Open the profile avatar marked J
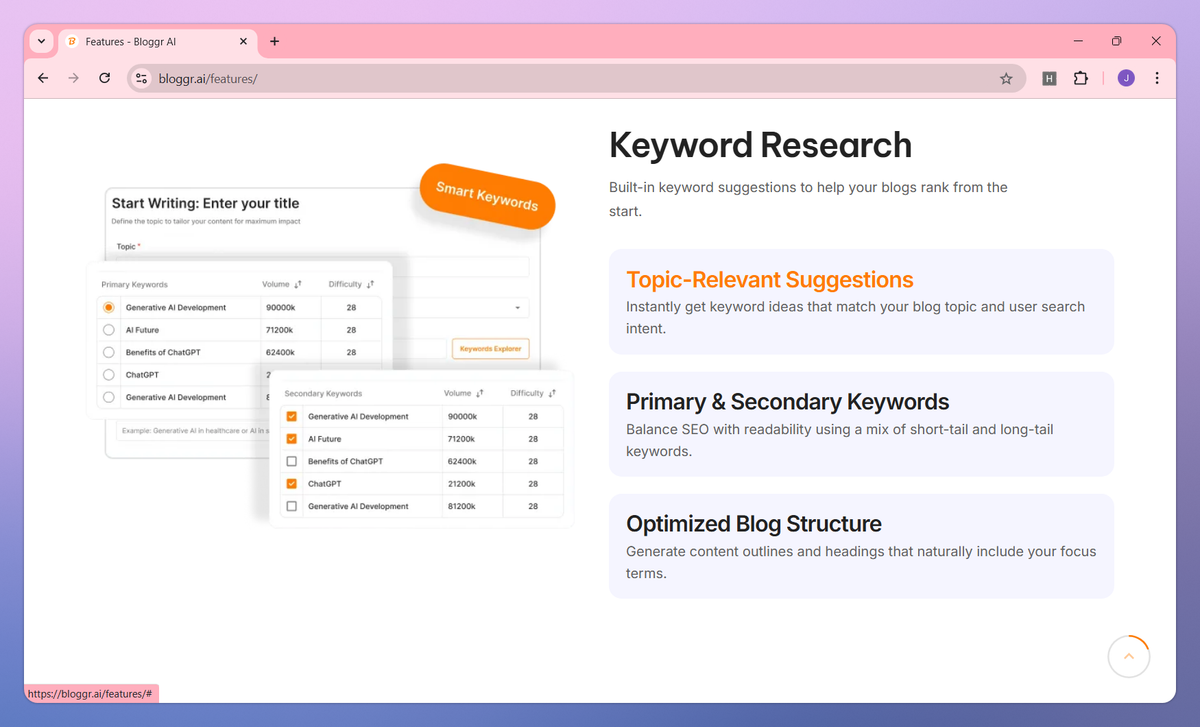Image resolution: width=1200 pixels, height=727 pixels. click(1125, 77)
